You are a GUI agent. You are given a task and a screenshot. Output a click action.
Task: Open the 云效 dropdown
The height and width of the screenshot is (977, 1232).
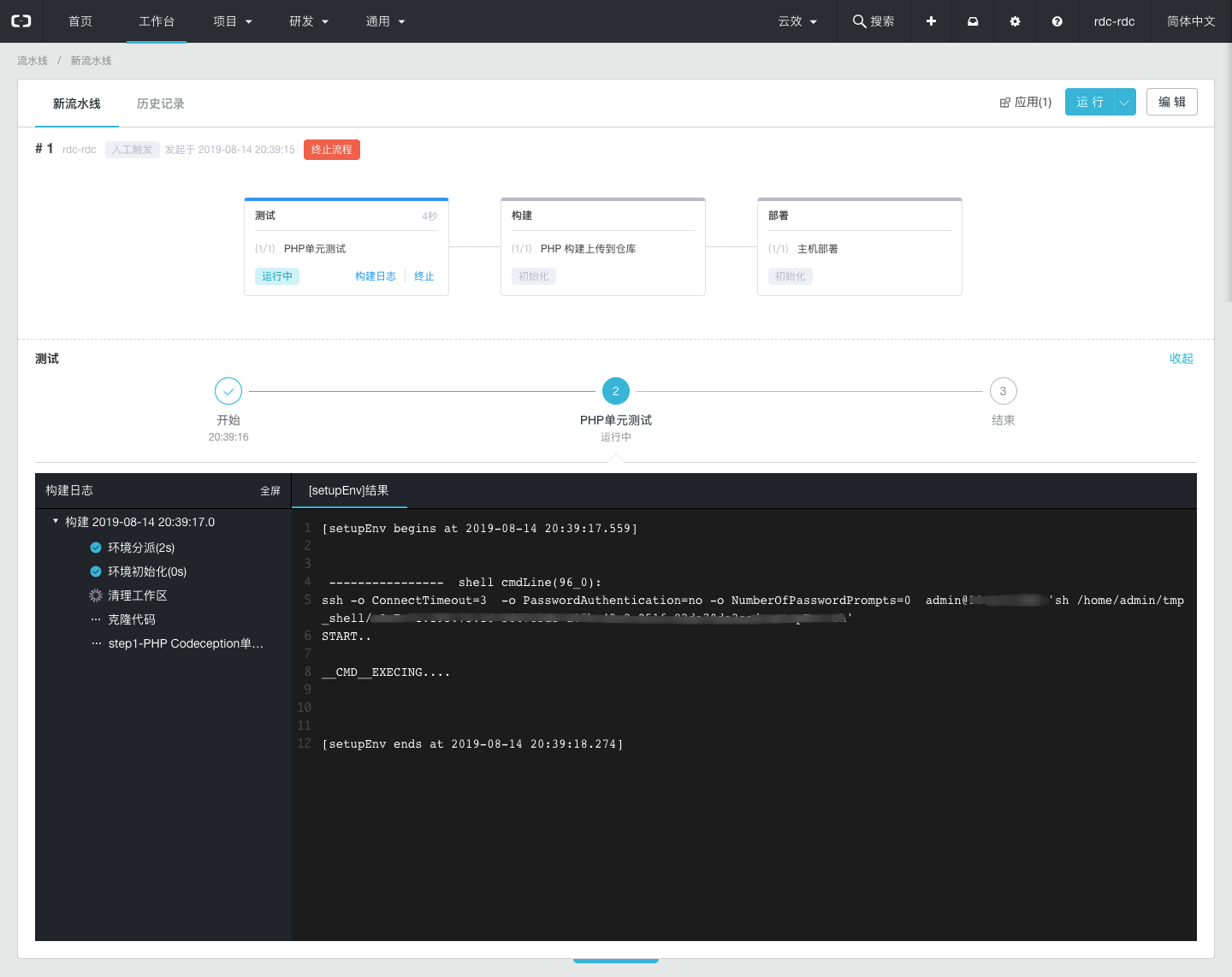click(797, 21)
